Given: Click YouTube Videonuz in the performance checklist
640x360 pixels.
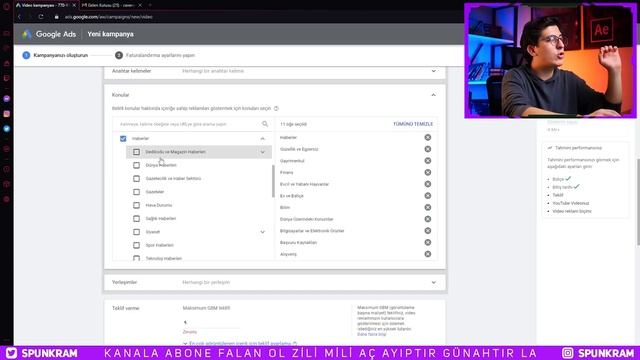Looking at the screenshot, I should [x=571, y=203].
